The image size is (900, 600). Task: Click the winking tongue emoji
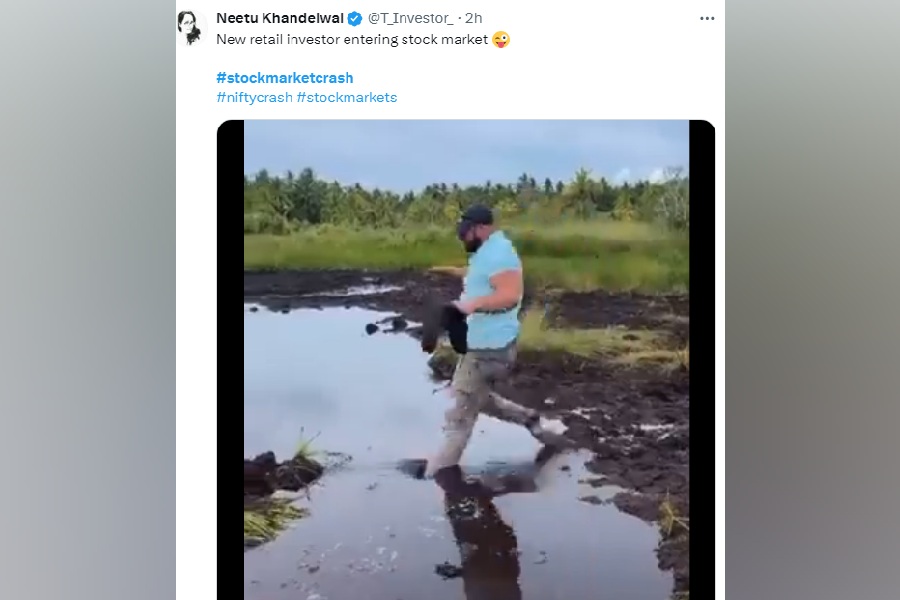tap(501, 39)
